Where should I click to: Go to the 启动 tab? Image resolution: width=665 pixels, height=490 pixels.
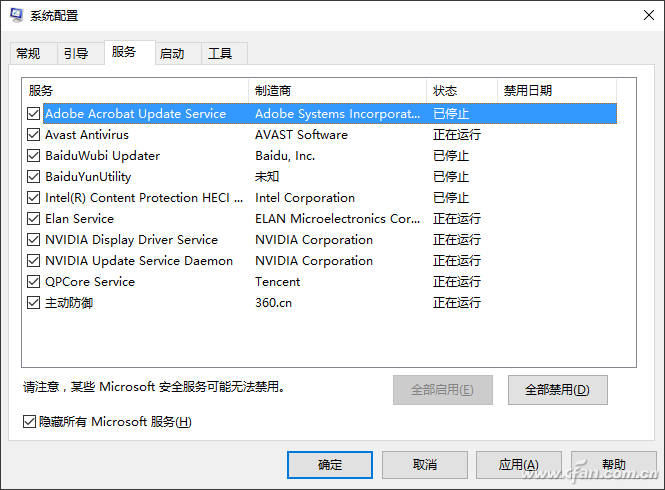pyautogui.click(x=172, y=54)
